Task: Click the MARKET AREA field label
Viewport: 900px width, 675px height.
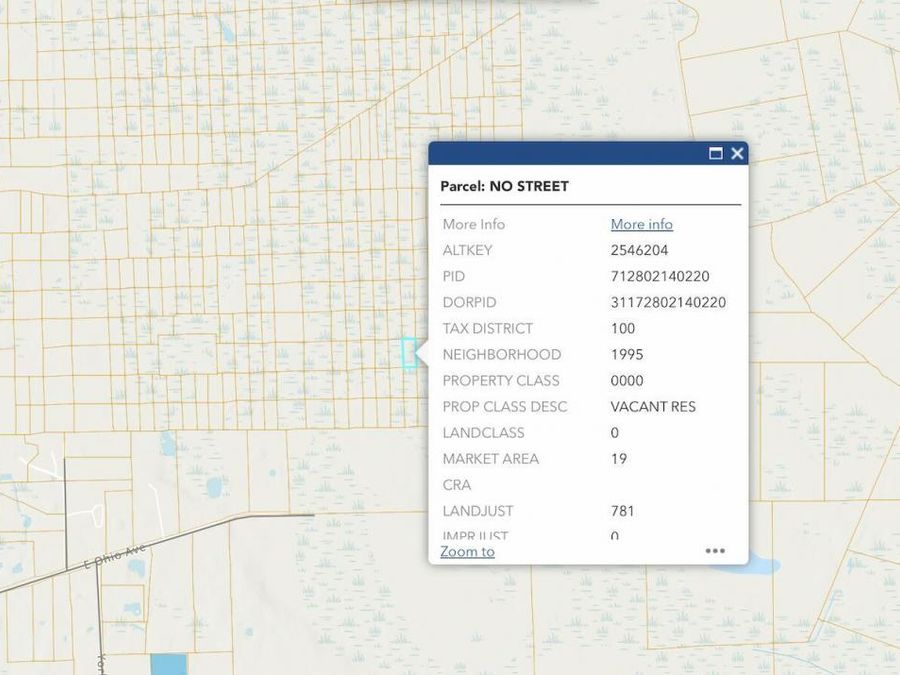Action: tap(490, 458)
